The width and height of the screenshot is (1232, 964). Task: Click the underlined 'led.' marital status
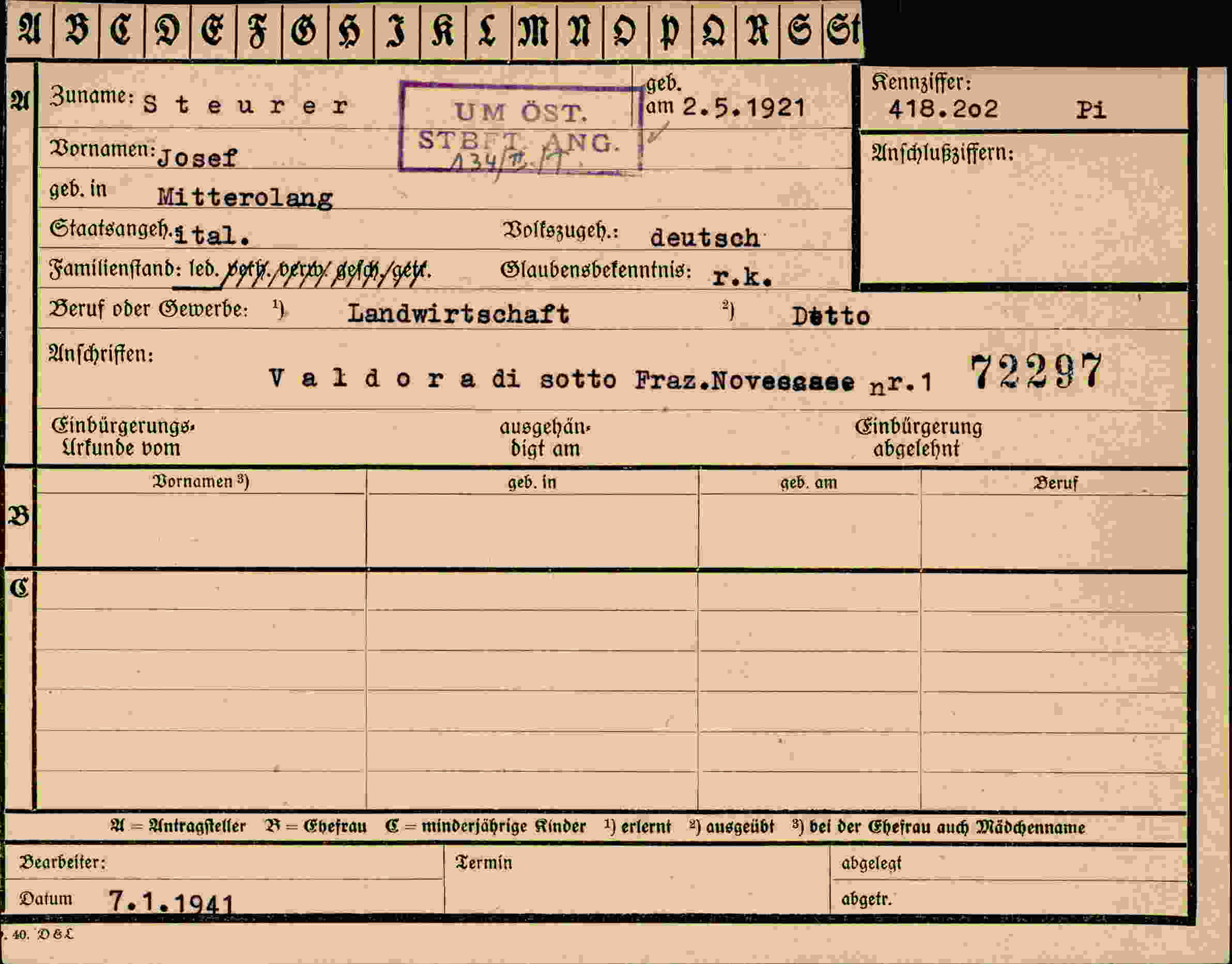(x=204, y=269)
